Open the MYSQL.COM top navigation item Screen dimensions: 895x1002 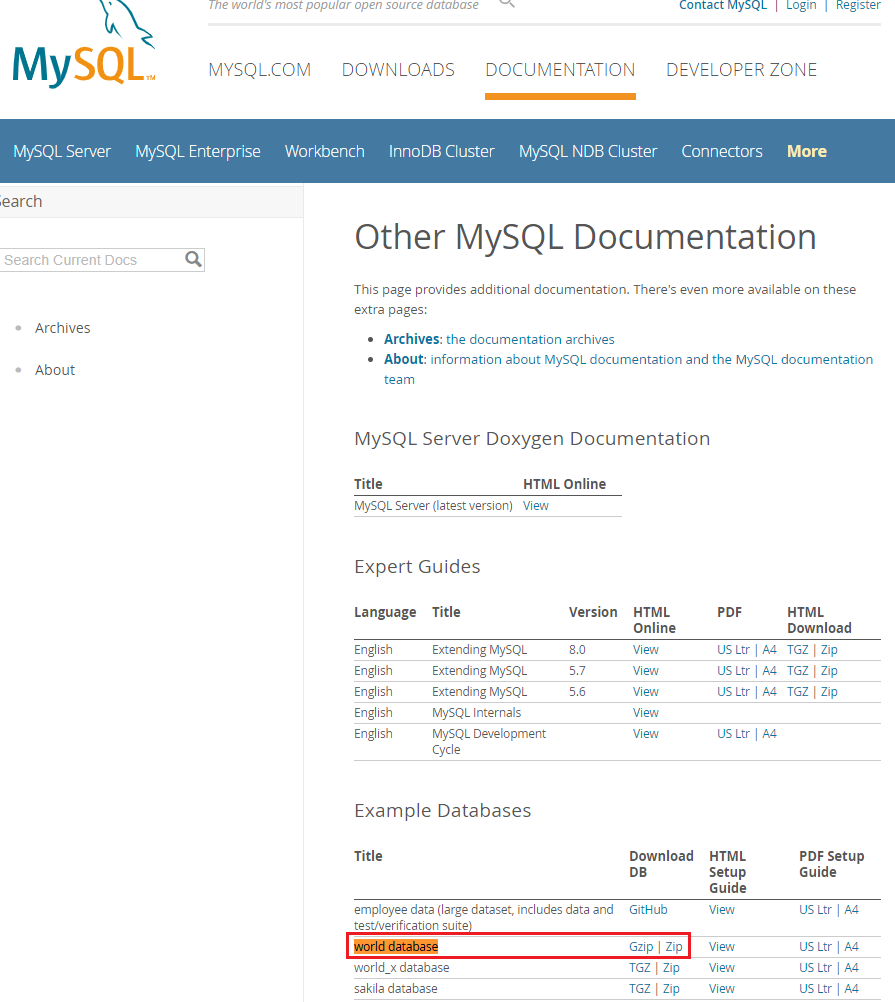click(259, 70)
